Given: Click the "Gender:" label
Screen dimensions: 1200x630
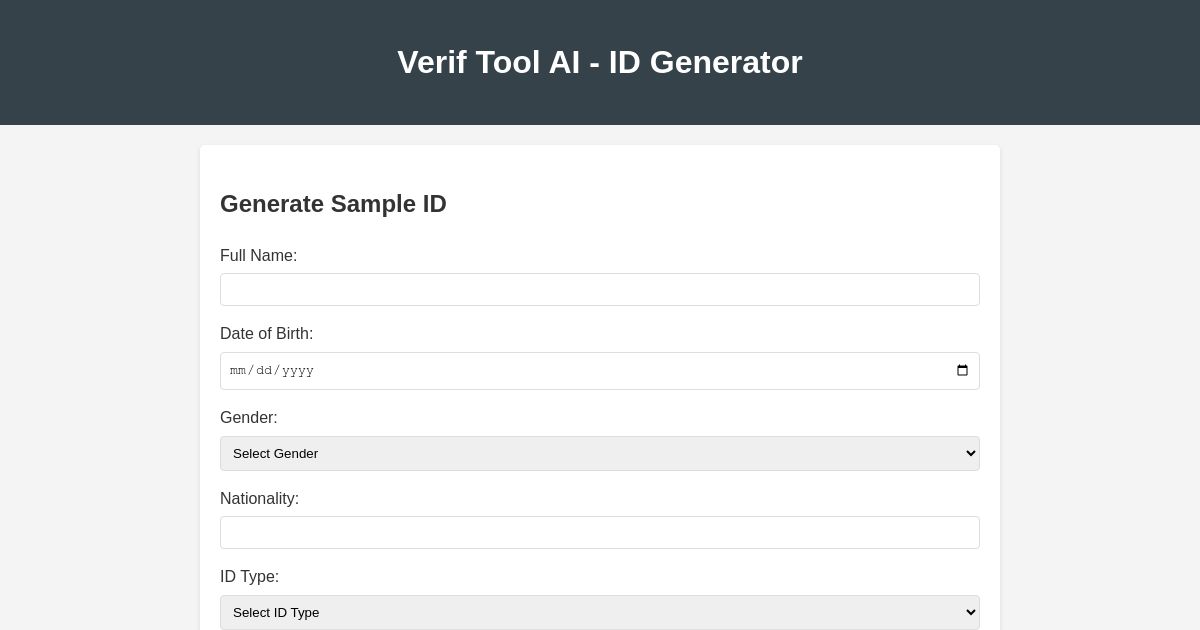Looking at the screenshot, I should coord(248,418).
